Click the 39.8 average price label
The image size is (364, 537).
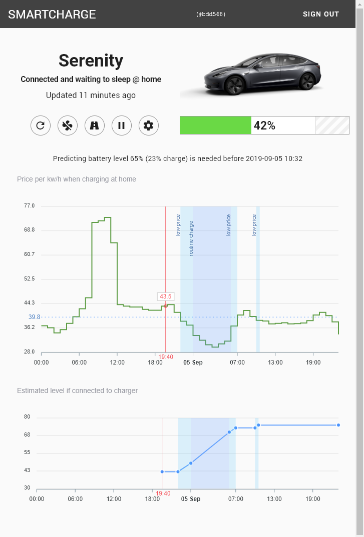pos(34,317)
